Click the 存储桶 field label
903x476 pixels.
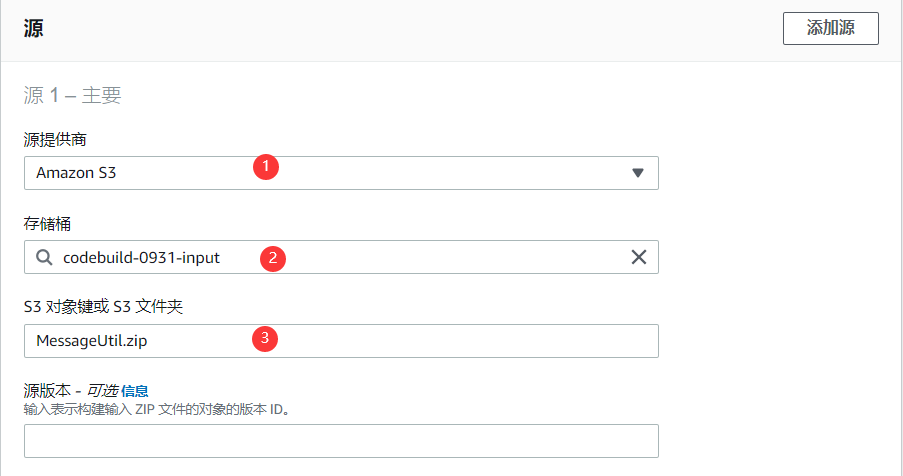pos(47,223)
